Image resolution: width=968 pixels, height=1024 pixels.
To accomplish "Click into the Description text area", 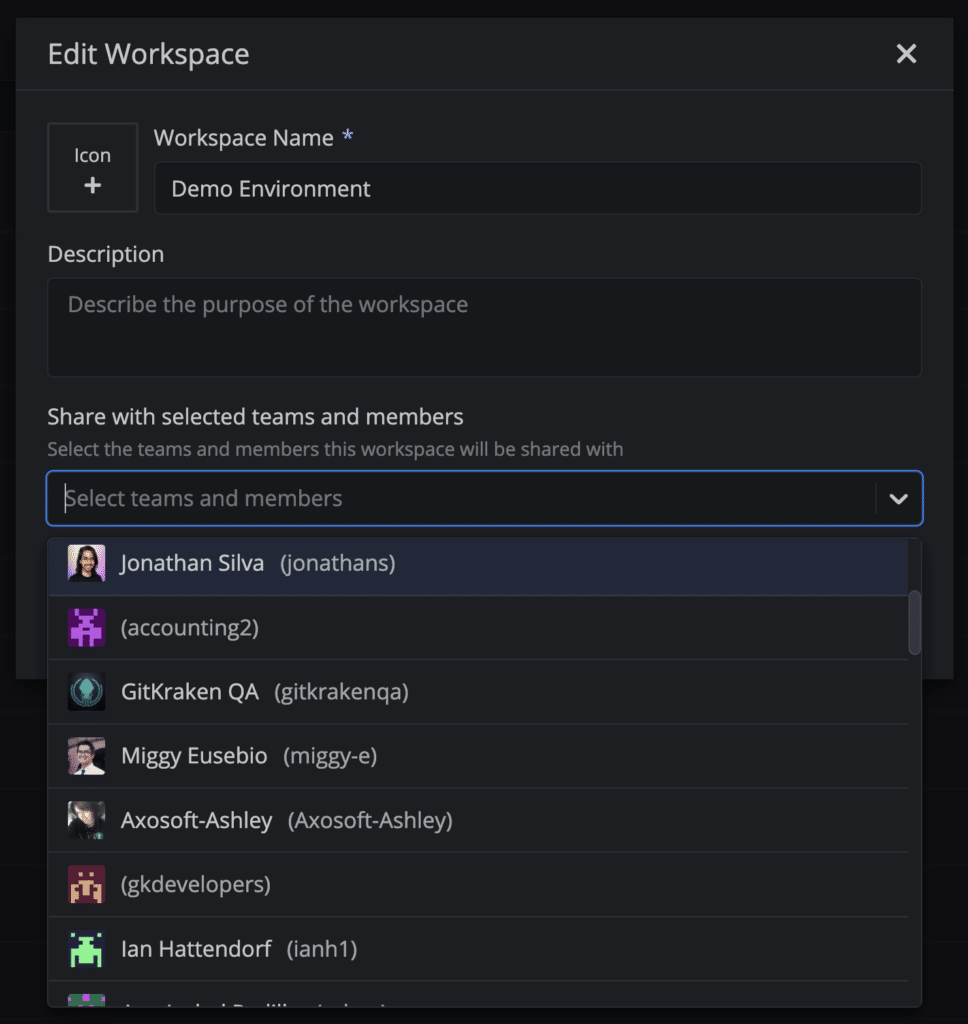I will (x=484, y=327).
